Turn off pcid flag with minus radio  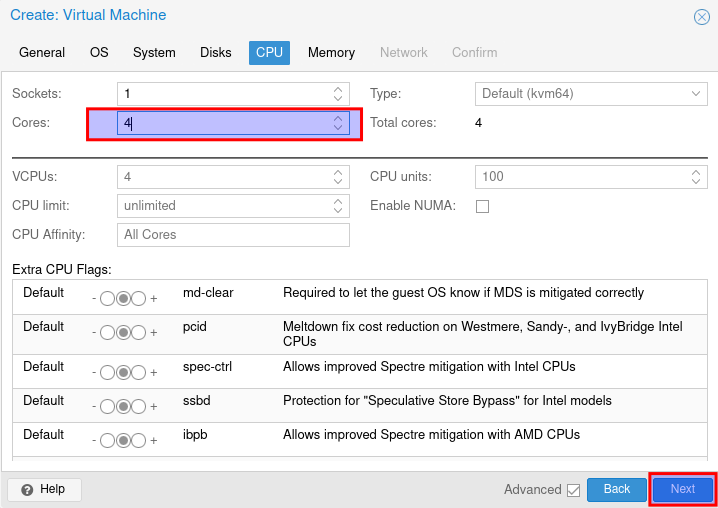[x=107, y=333]
